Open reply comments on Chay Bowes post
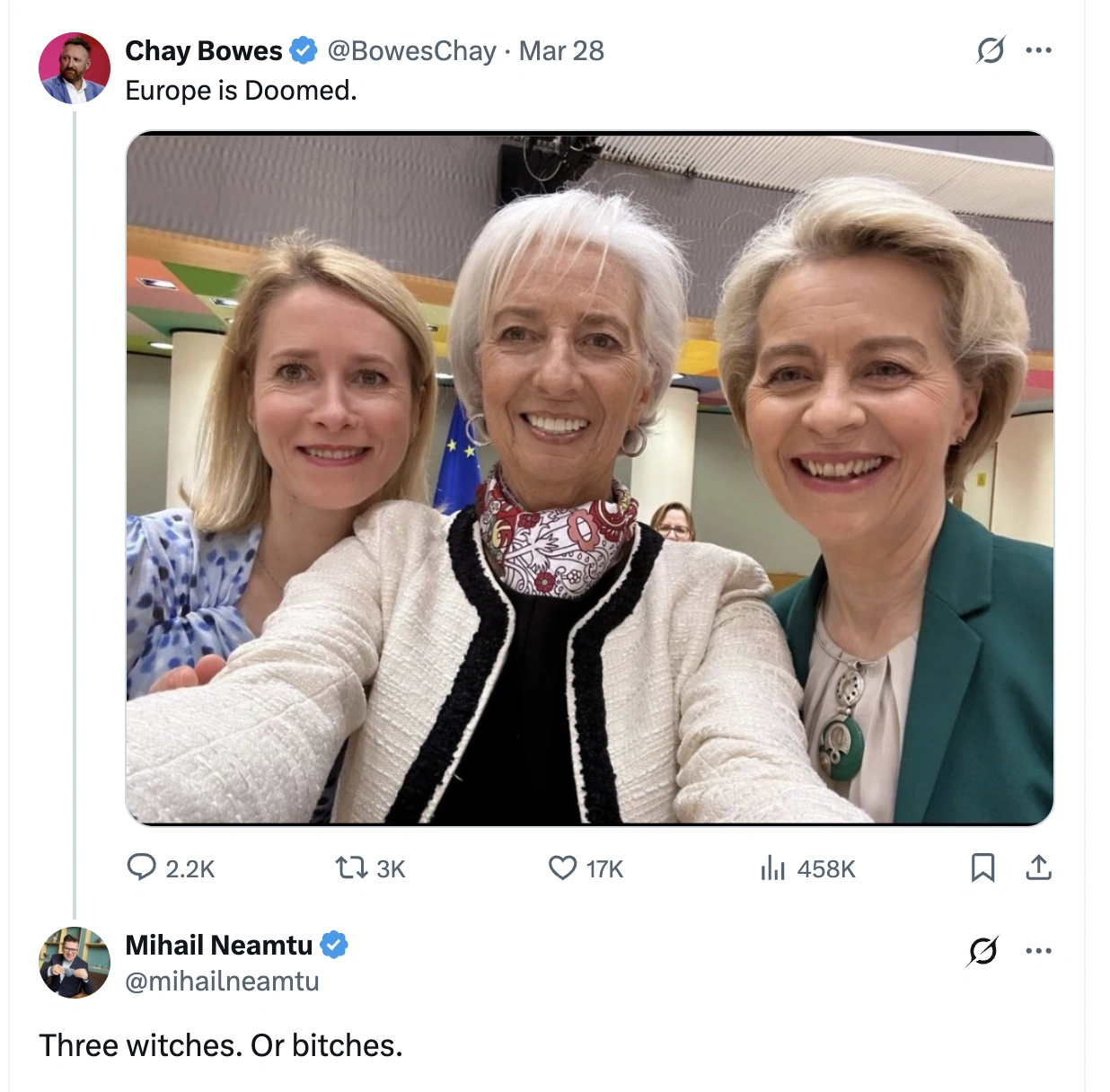Viewport: 1110px width, 1092px height. tap(142, 867)
